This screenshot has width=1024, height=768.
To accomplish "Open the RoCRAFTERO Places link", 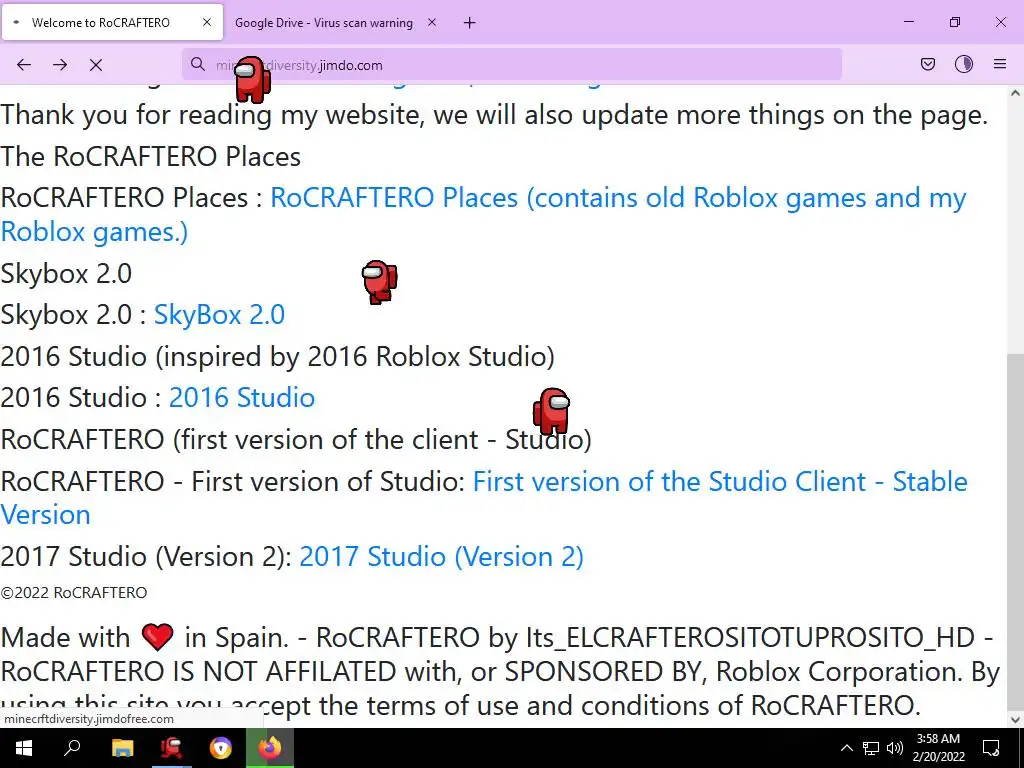I will pyautogui.click(x=483, y=215).
